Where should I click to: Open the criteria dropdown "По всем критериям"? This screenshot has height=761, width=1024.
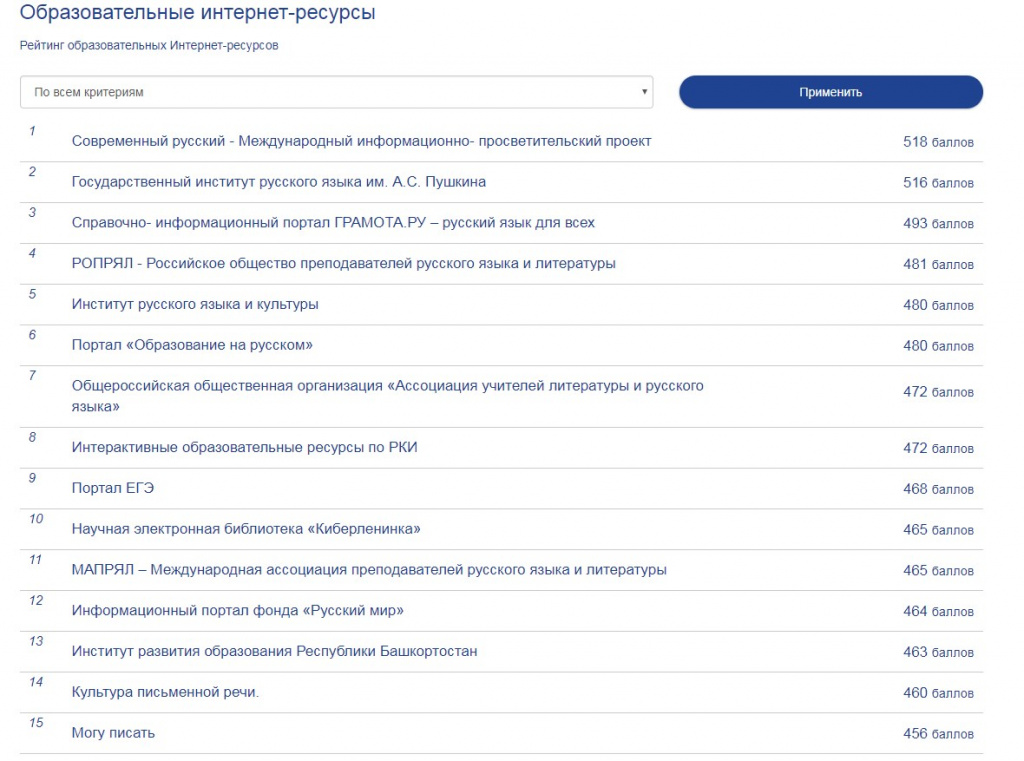pos(336,92)
